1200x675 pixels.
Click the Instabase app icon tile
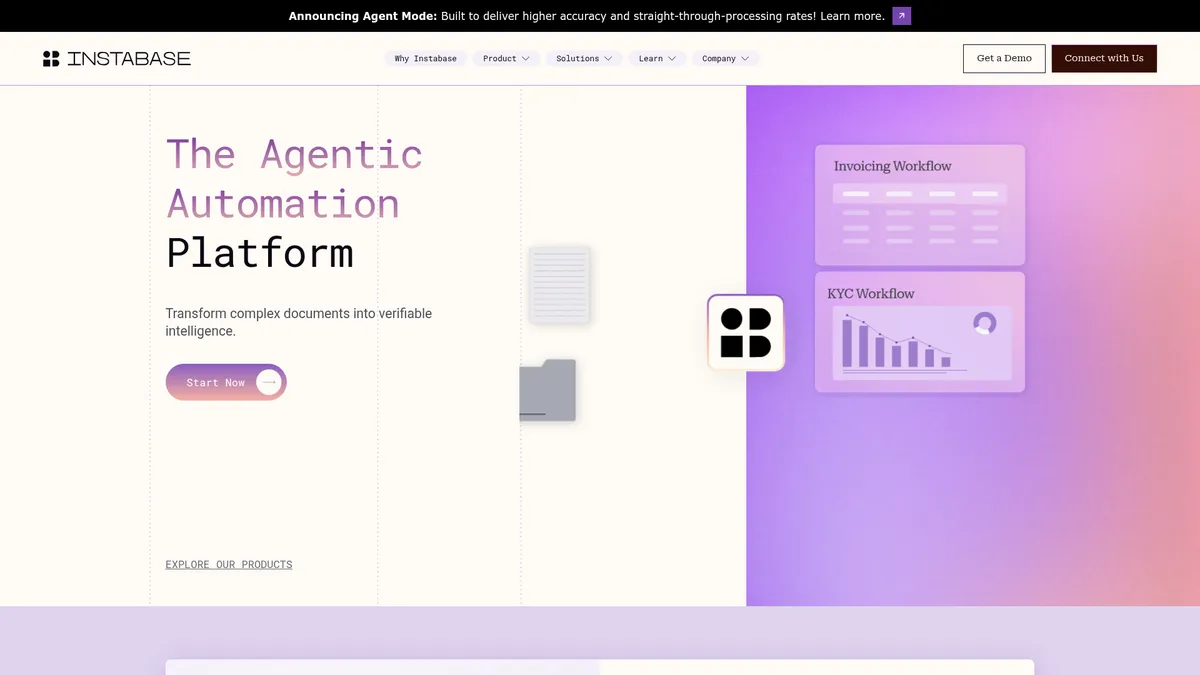tap(746, 333)
